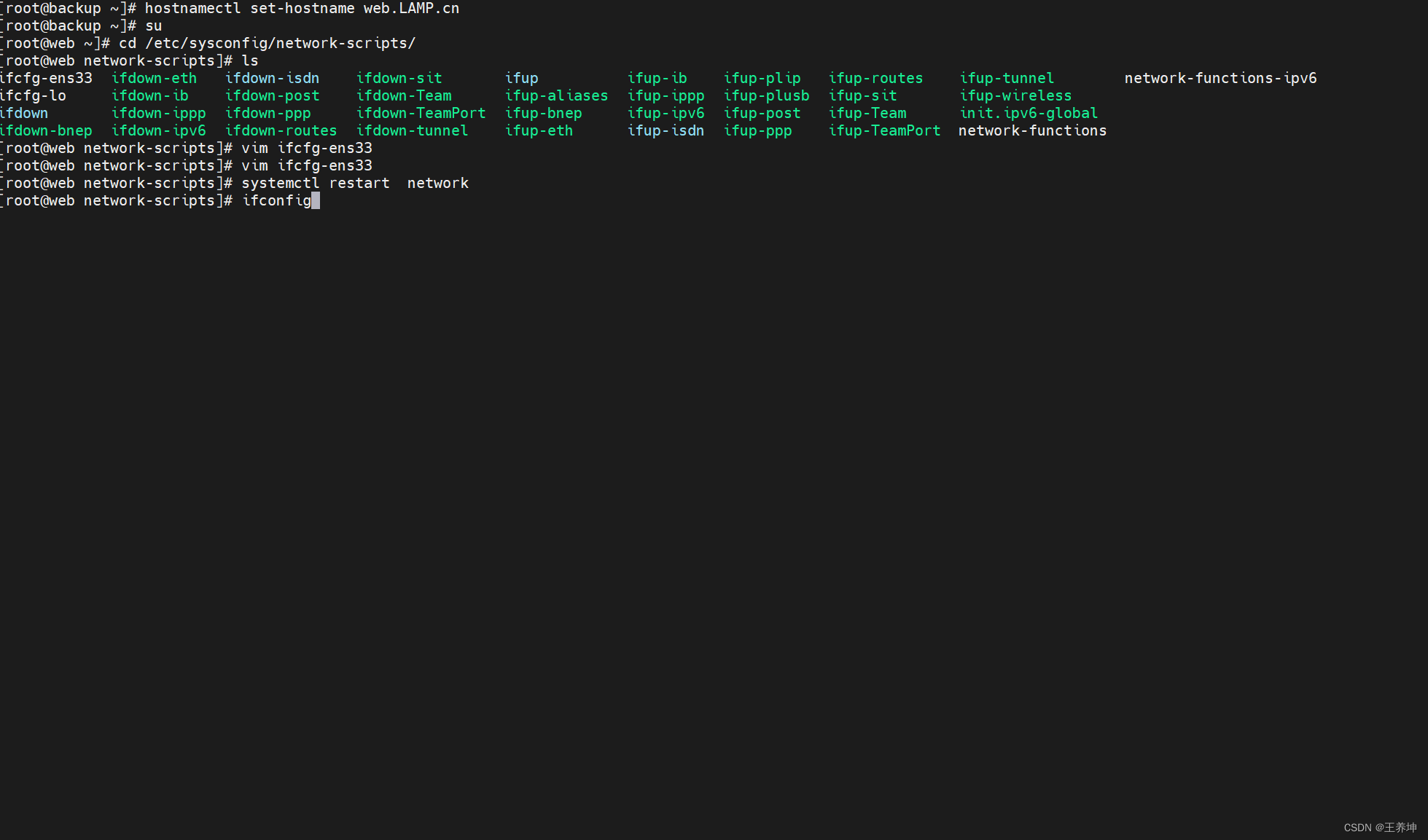Click the init.ipv6-global entry
This screenshot has height=840, width=1428.
(1029, 113)
